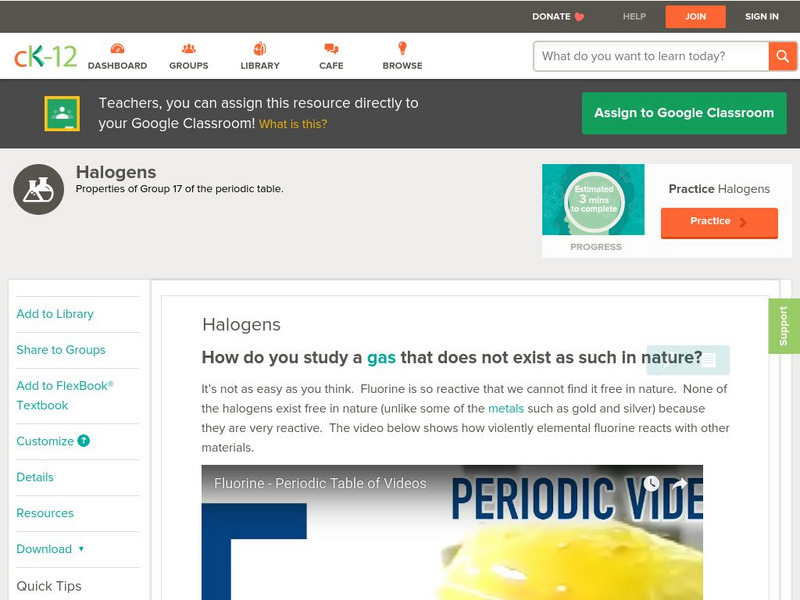The height and width of the screenshot is (600, 800).
Task: Click the video watch later clock icon
Action: (651, 483)
